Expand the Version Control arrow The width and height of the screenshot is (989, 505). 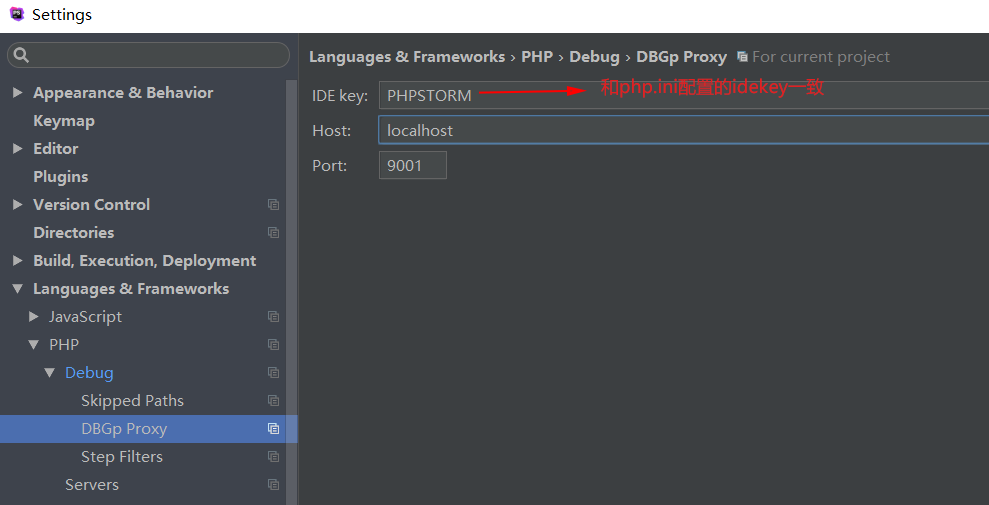[x=18, y=204]
